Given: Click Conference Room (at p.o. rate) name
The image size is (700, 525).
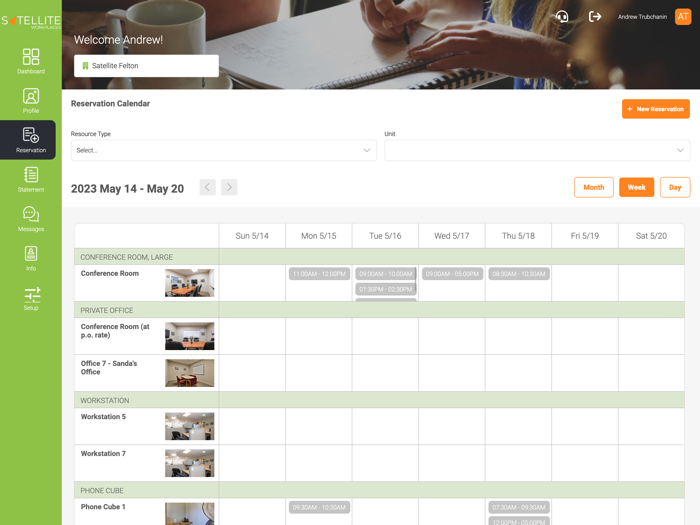Looking at the screenshot, I should click(x=115, y=331).
